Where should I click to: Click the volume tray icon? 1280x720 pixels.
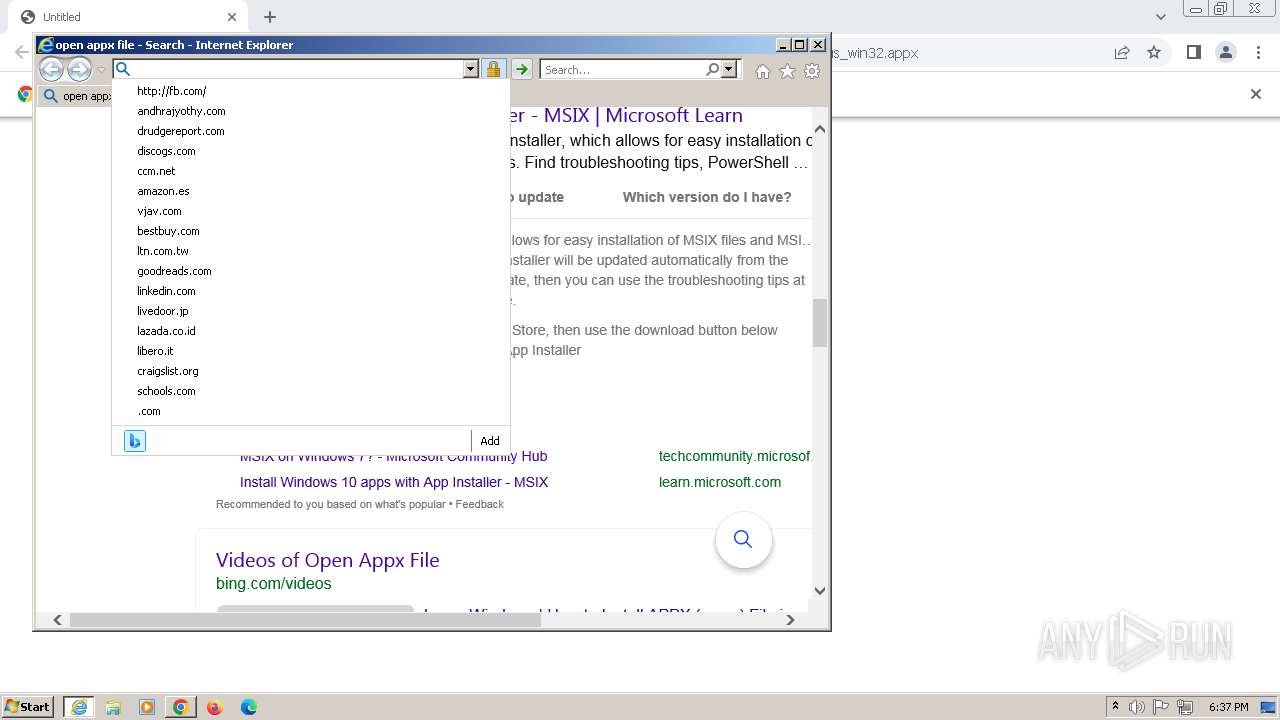[x=1136, y=707]
